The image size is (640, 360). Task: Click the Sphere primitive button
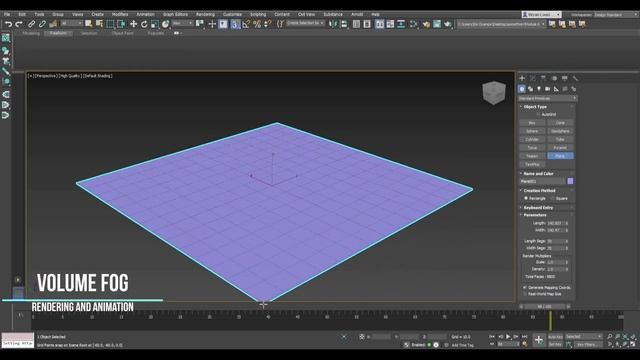click(x=532, y=131)
